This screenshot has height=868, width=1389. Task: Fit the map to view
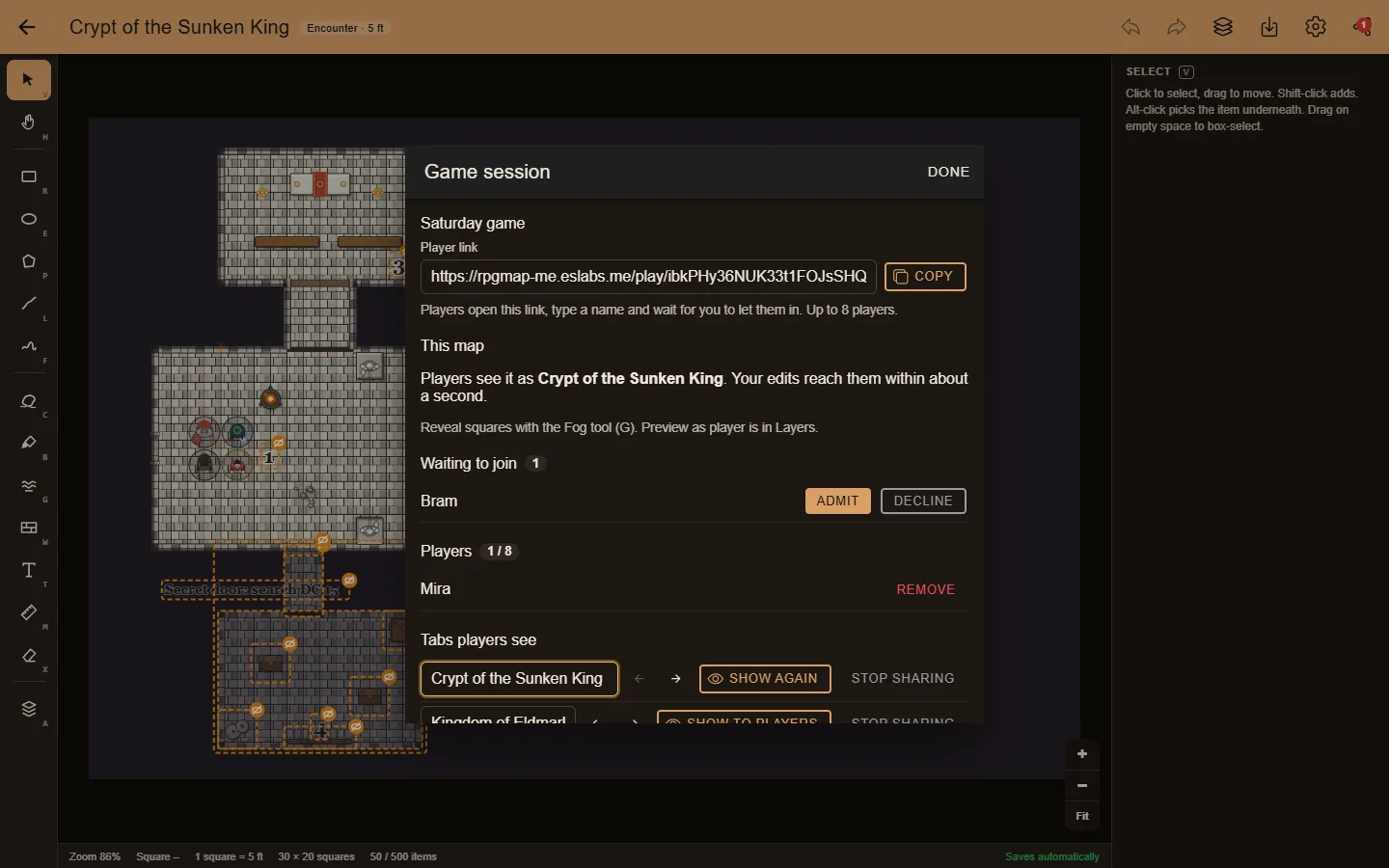(x=1082, y=816)
